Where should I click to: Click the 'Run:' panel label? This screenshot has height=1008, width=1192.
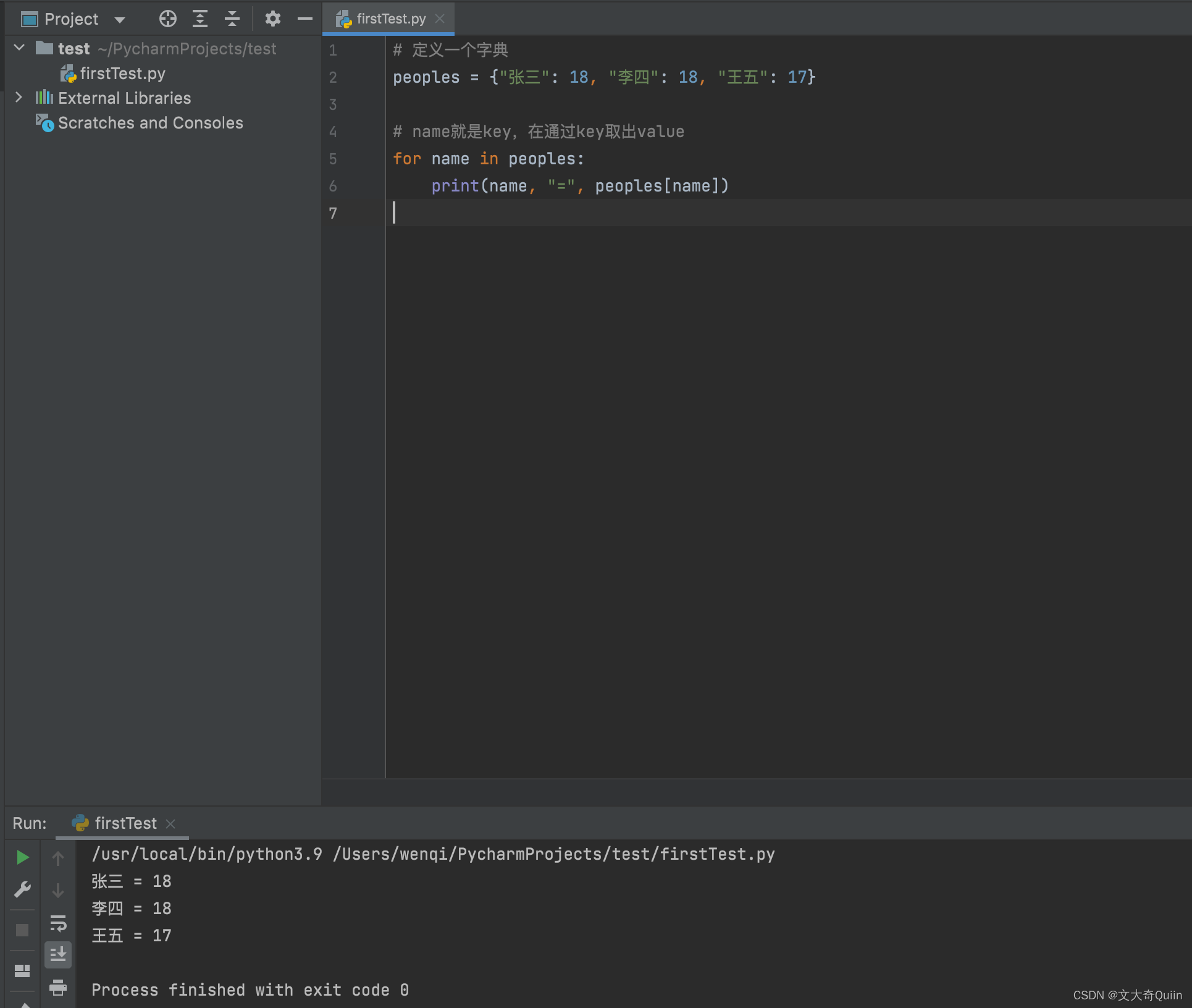[x=29, y=823]
